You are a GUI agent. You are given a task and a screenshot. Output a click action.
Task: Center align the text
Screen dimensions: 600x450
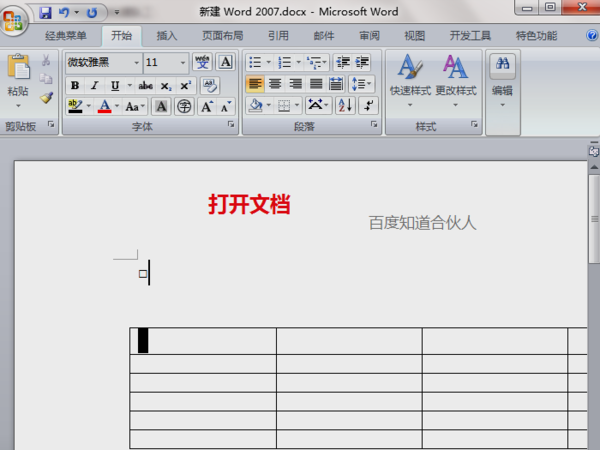pos(275,83)
